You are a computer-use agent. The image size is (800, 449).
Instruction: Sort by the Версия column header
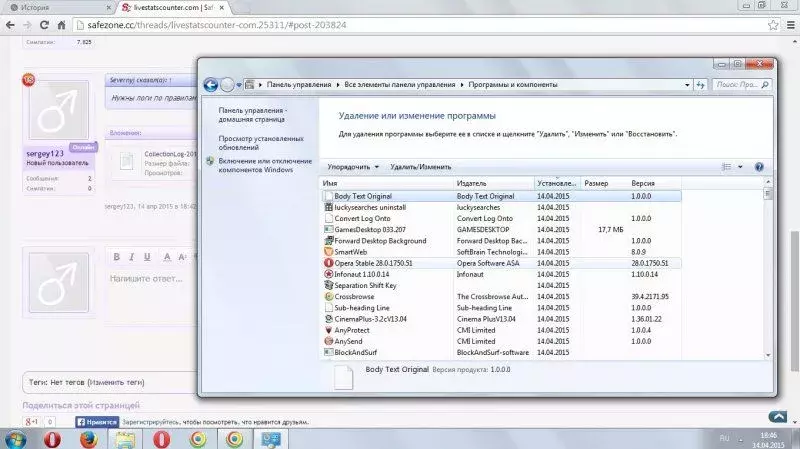(655, 183)
